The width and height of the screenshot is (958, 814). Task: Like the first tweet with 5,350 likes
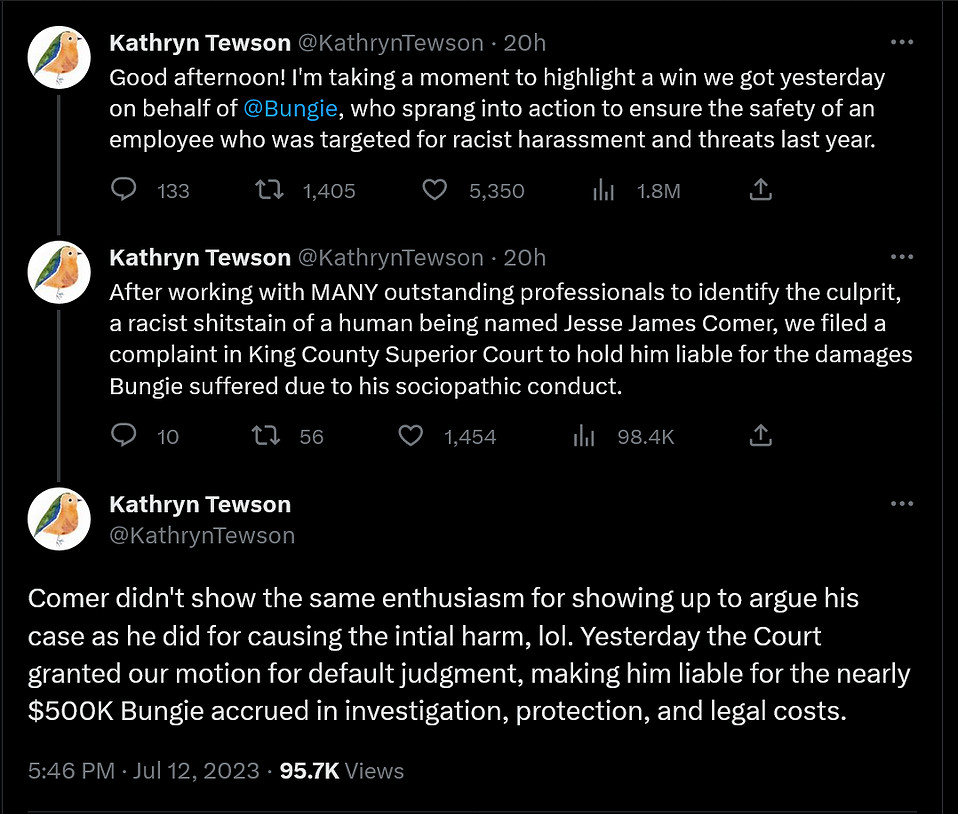434,190
